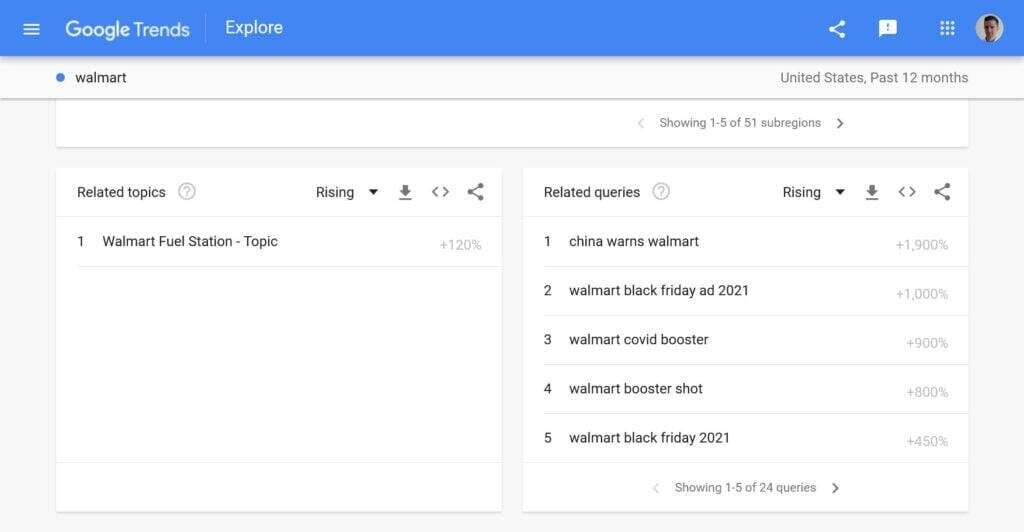This screenshot has height=532, width=1024.
Task: Open the send feedback icon
Action: click(x=888, y=29)
